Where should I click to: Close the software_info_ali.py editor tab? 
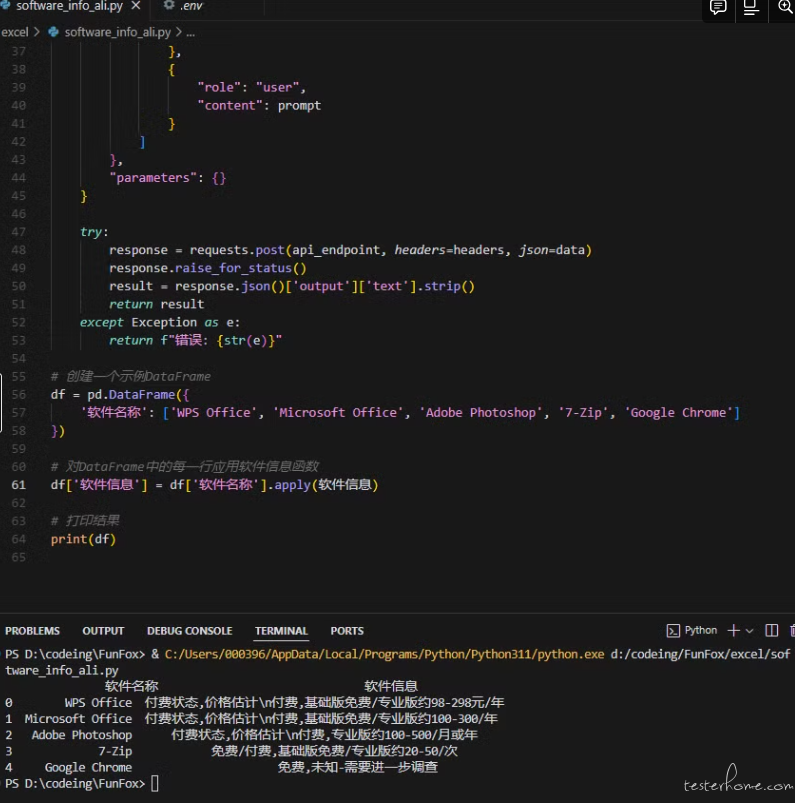coord(136,6)
